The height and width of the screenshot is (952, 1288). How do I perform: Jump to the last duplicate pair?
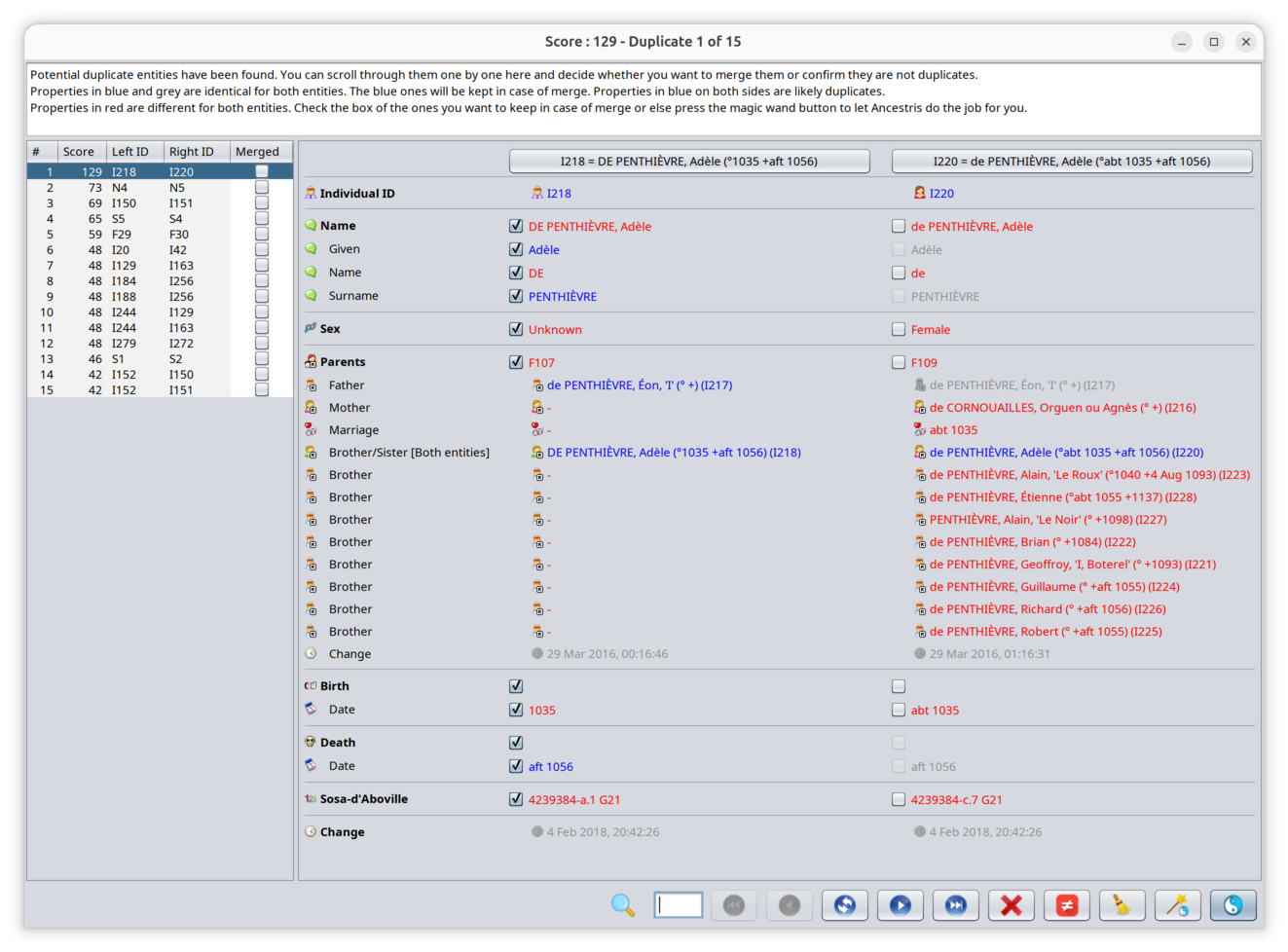coord(956,905)
